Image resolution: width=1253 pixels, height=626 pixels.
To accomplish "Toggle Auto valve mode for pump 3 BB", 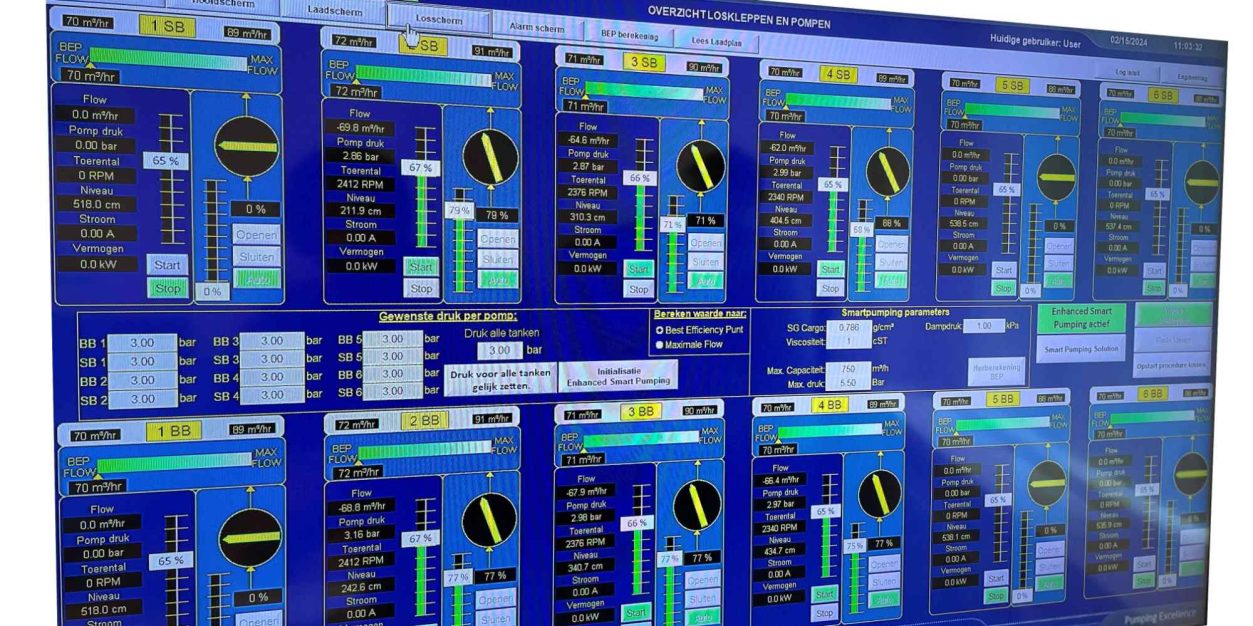I will click(701, 618).
